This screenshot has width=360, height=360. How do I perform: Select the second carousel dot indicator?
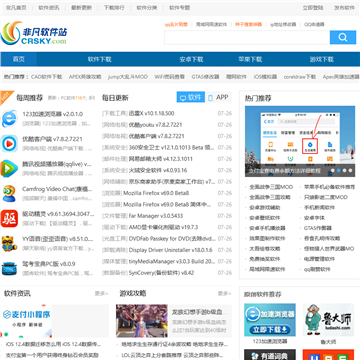click(338, 170)
